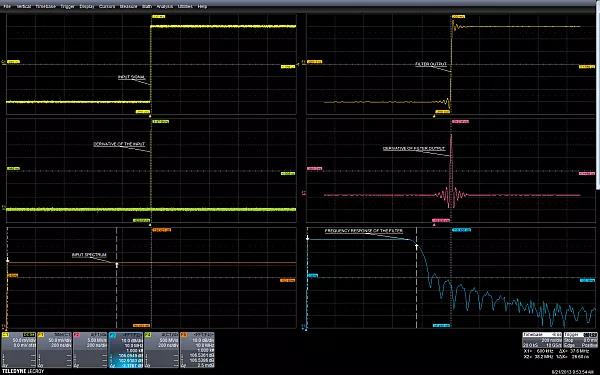Select the FILTER OUTPUT trace label
The width and height of the screenshot is (600, 375).
(431, 64)
